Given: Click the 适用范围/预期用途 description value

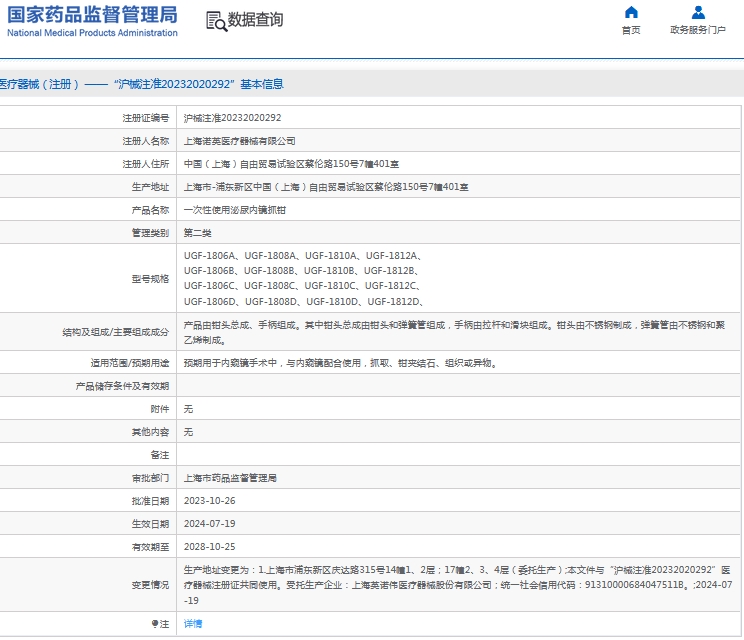Looking at the screenshot, I should click(340, 363).
